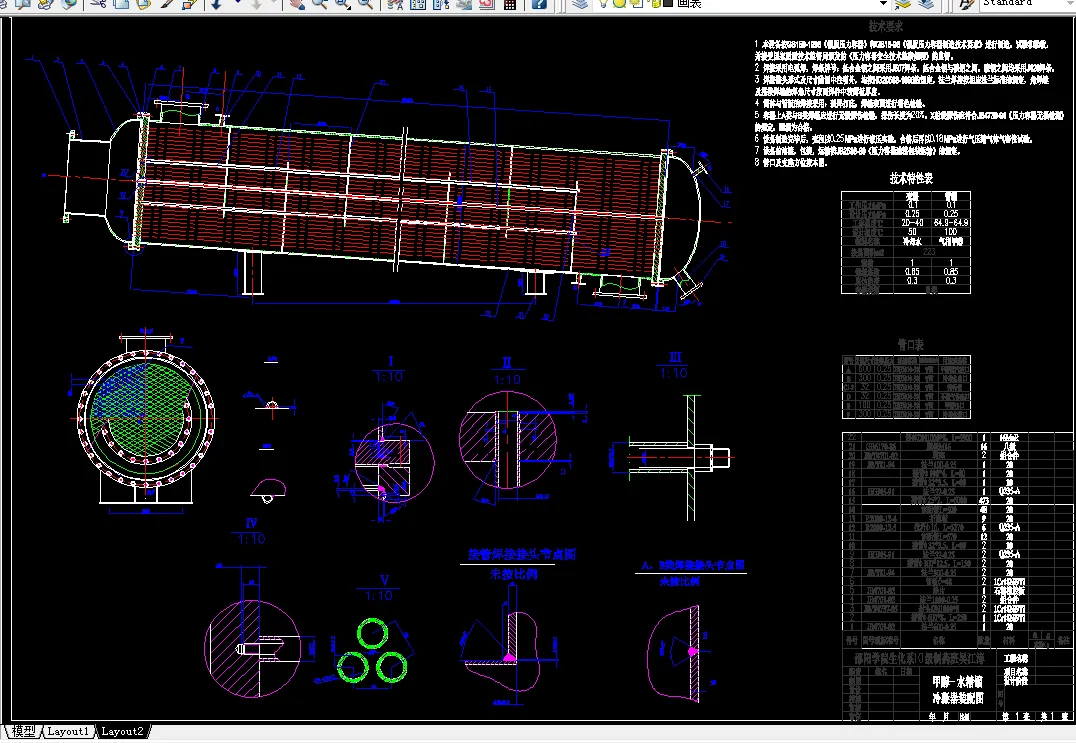Open the Block Editor icon
The height and width of the screenshot is (743, 1076).
tap(189, 3)
